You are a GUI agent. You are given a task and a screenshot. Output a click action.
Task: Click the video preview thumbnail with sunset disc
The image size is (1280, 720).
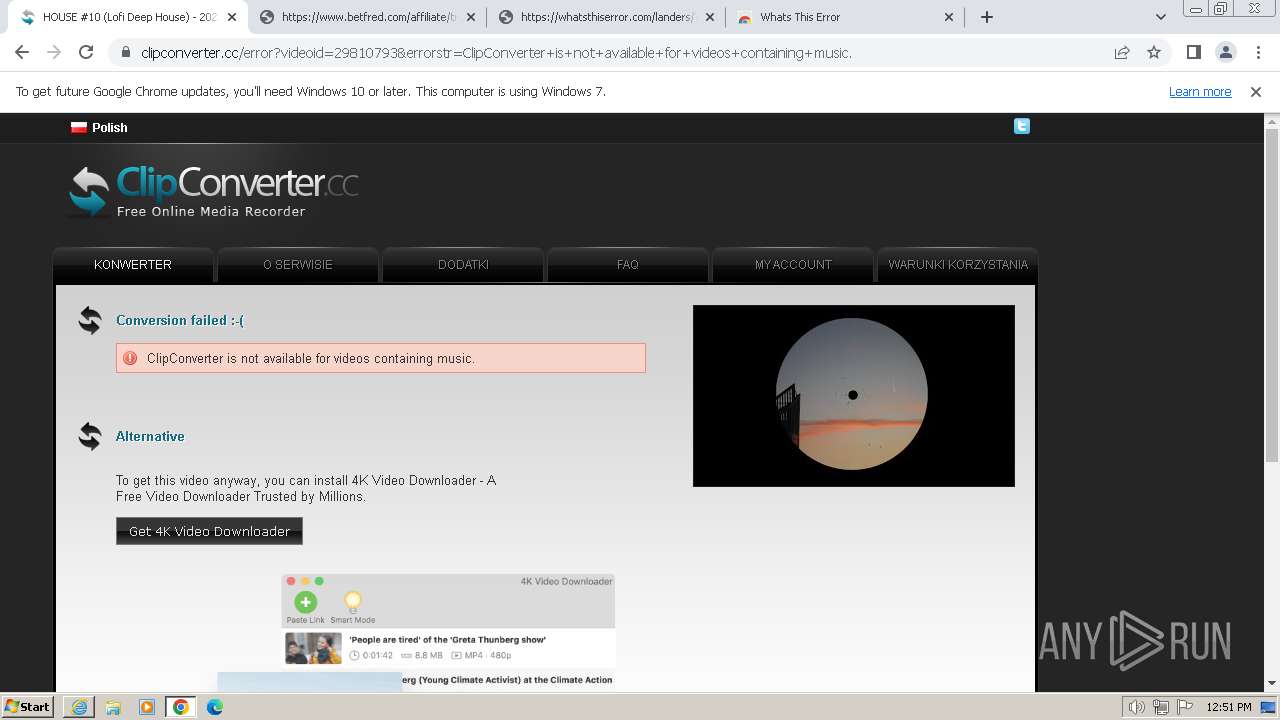click(x=854, y=396)
